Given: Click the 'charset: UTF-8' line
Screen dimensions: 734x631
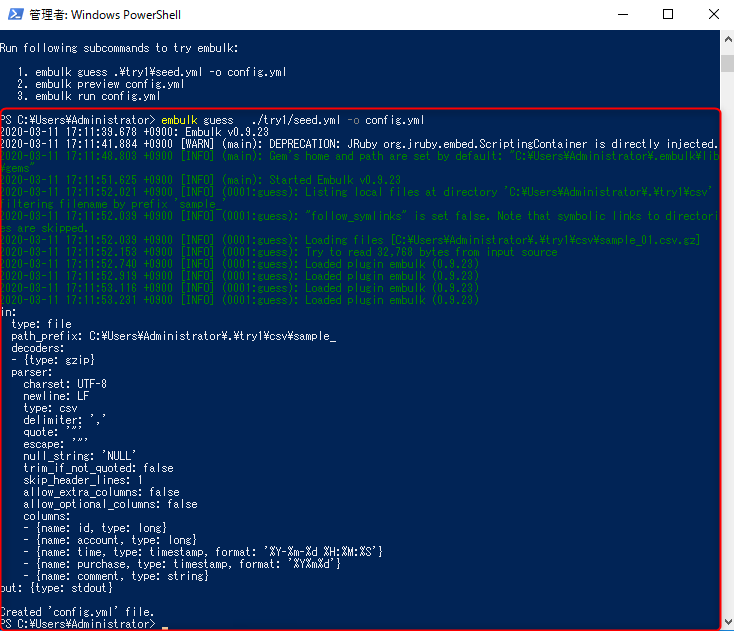Looking at the screenshot, I should (x=65, y=384).
